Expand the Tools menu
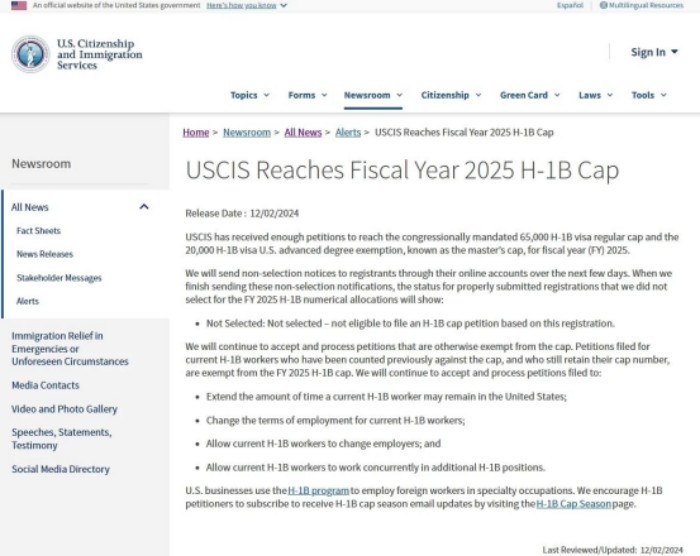Image resolution: width=700 pixels, height=556 pixels. 648,95
